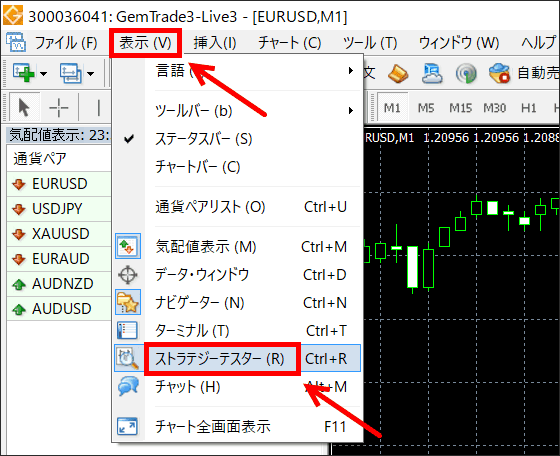The width and height of the screenshot is (560, 456).
Task: Click the Strategy Tester magnifier icon
Action: [128, 358]
